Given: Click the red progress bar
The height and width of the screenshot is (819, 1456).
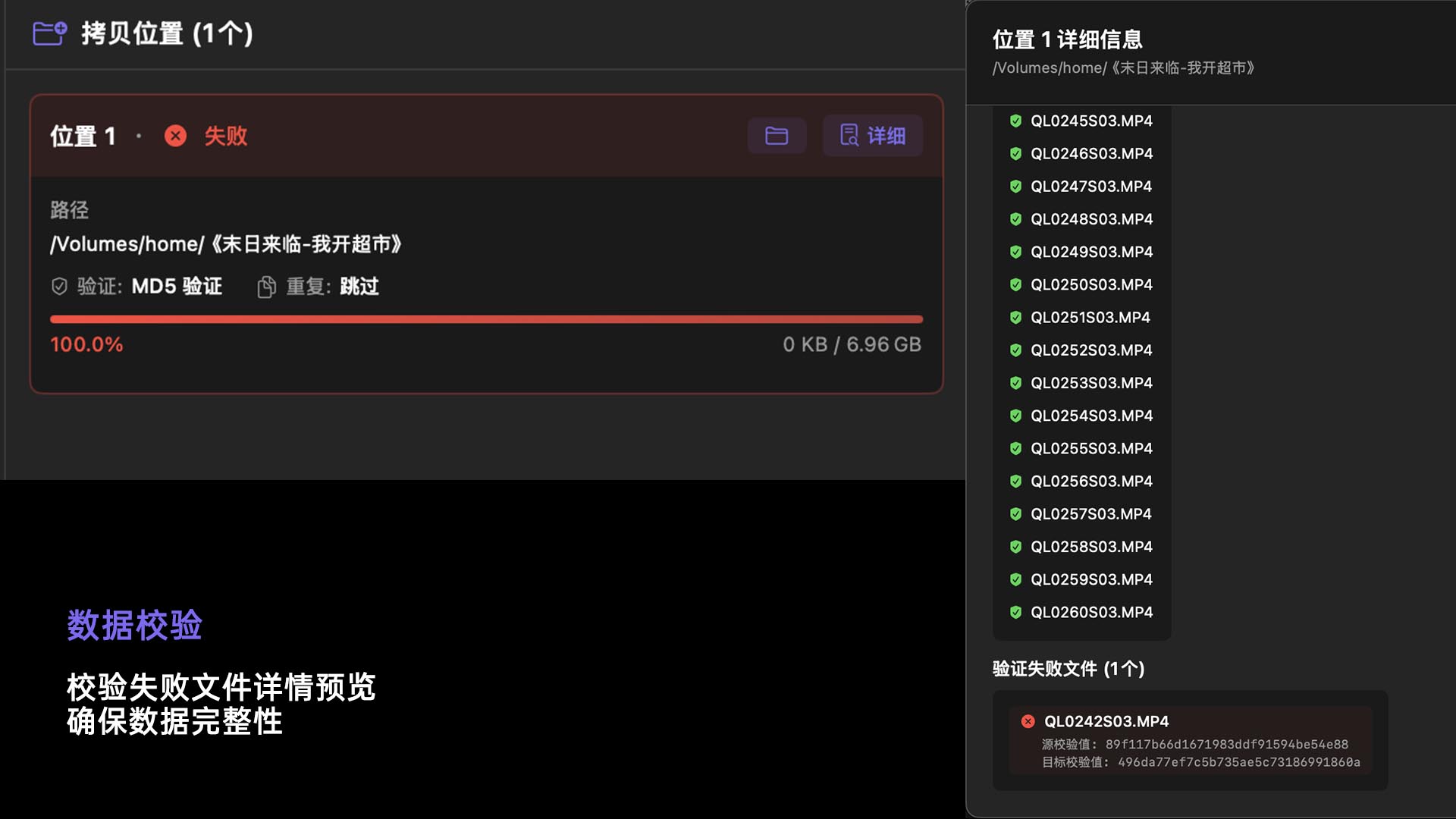Looking at the screenshot, I should tap(486, 319).
